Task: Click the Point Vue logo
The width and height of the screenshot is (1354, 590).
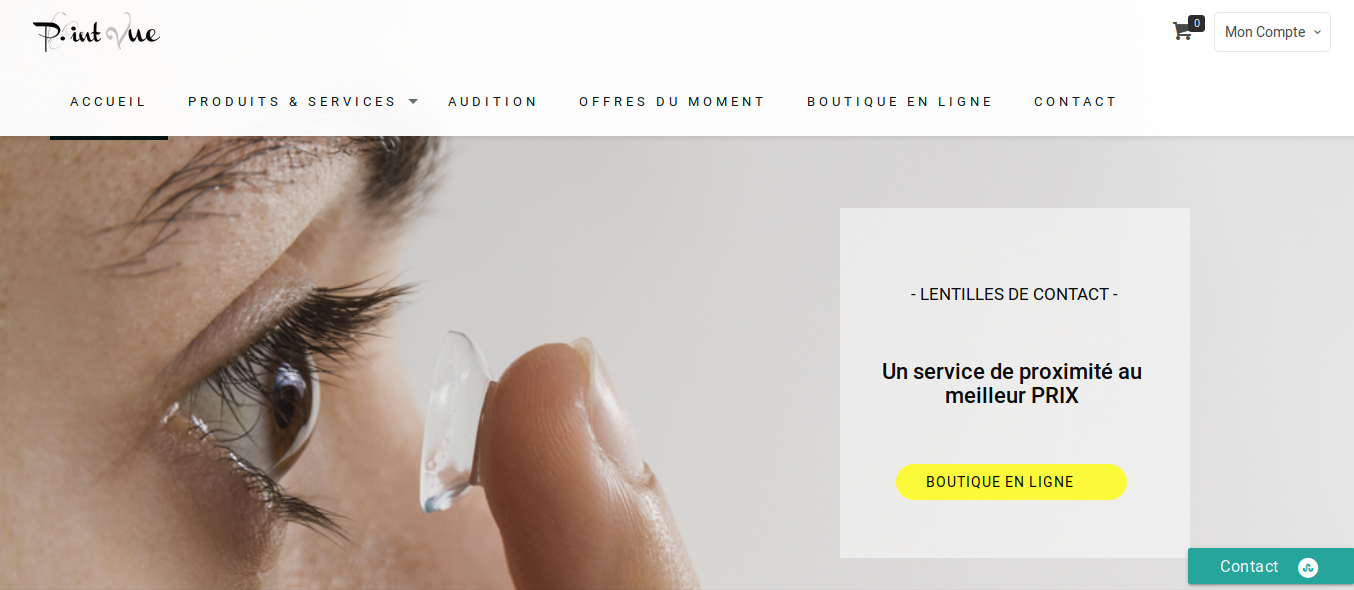Action: pos(96,33)
